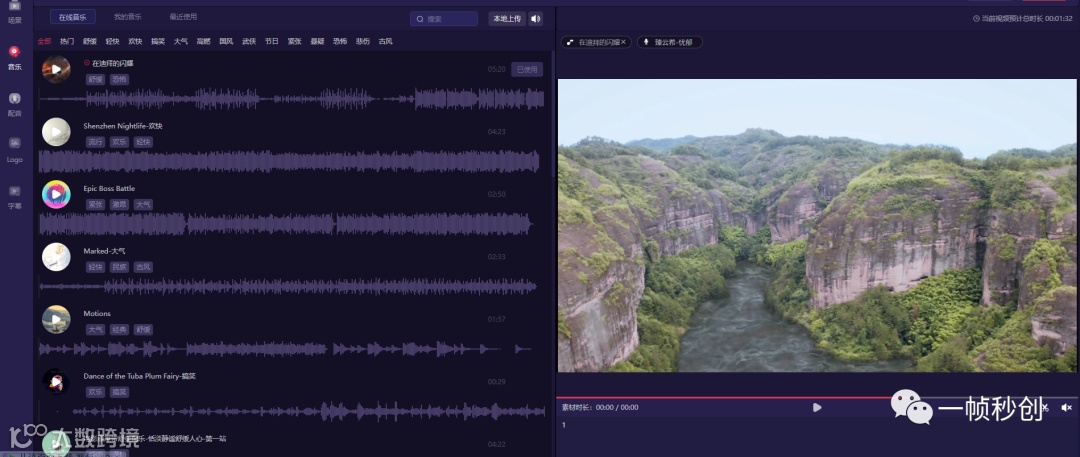Seek within Motions waveform
1080x457 pixels.
286,349
